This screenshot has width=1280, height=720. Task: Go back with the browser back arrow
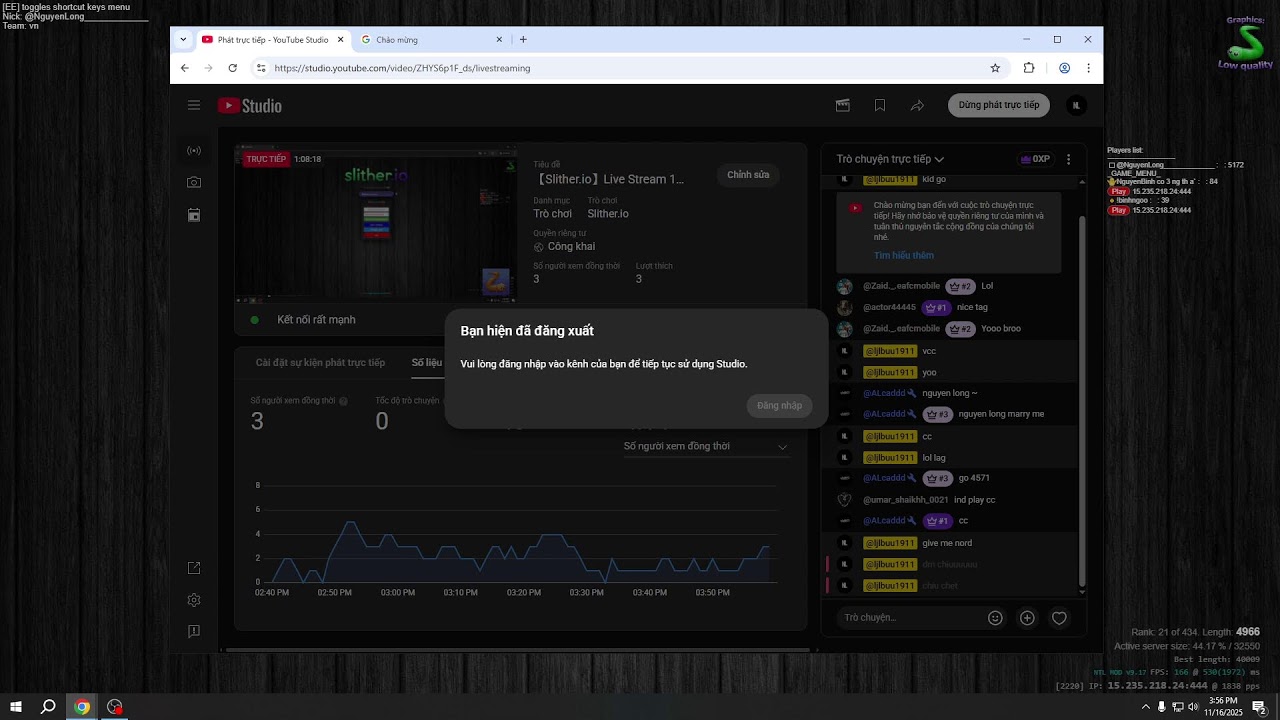[184, 68]
